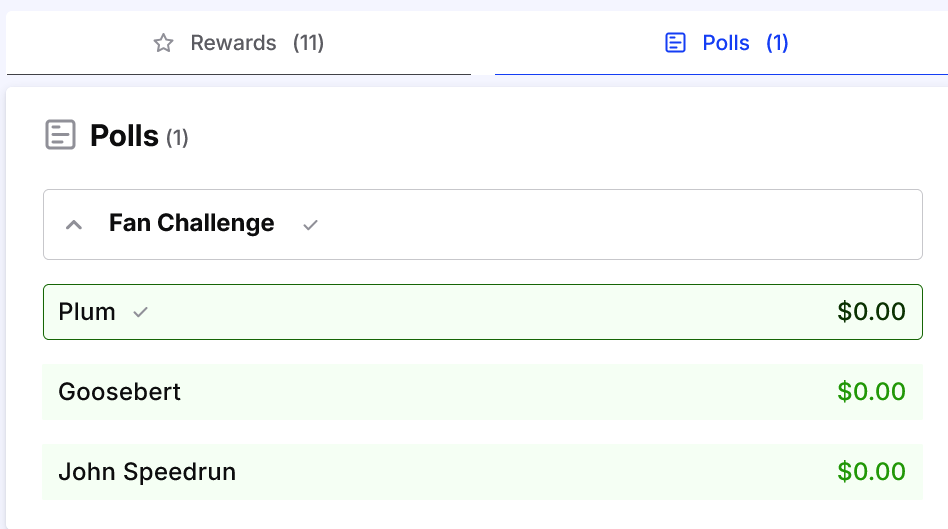Choose the Goosebert poll option
The width and height of the screenshot is (948, 529).
point(482,392)
